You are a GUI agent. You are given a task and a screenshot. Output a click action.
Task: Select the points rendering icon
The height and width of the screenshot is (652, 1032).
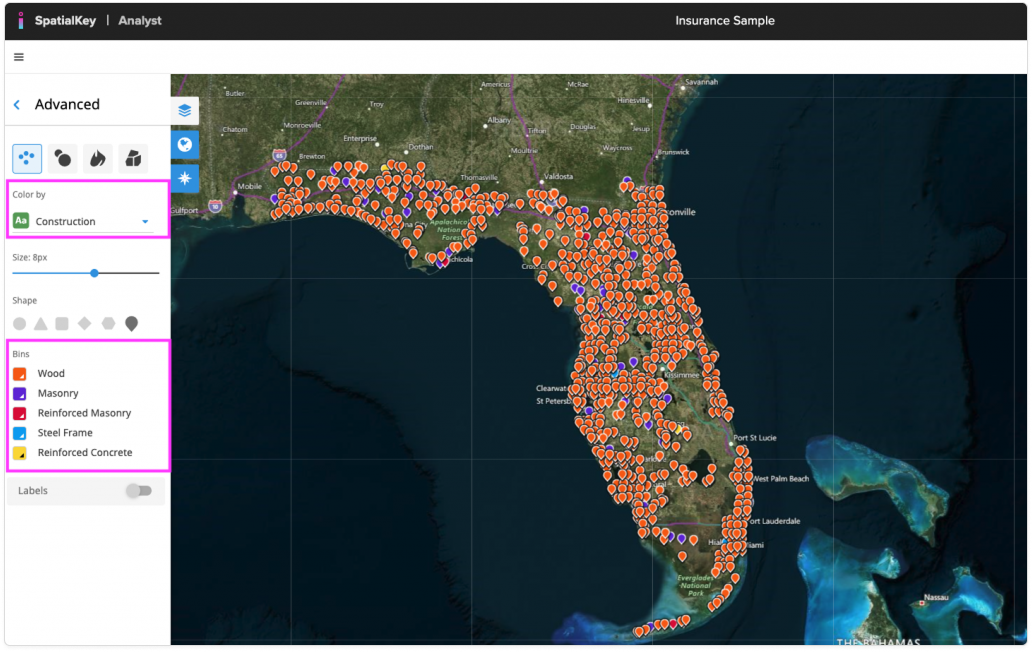click(x=27, y=158)
